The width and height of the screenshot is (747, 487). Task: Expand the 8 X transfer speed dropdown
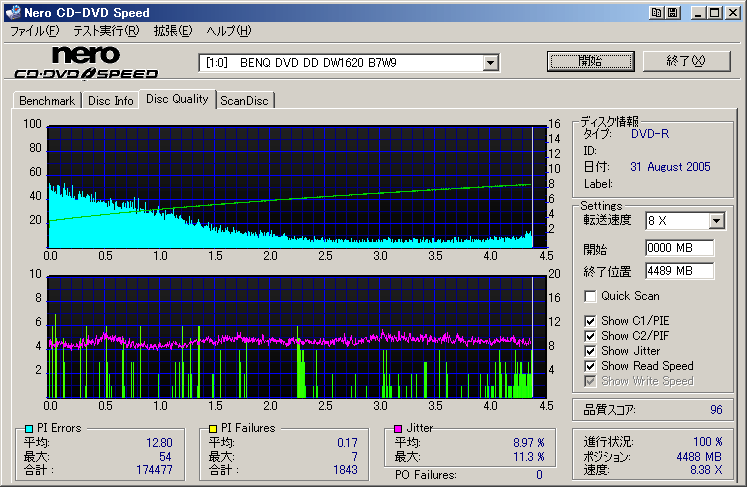click(x=717, y=221)
